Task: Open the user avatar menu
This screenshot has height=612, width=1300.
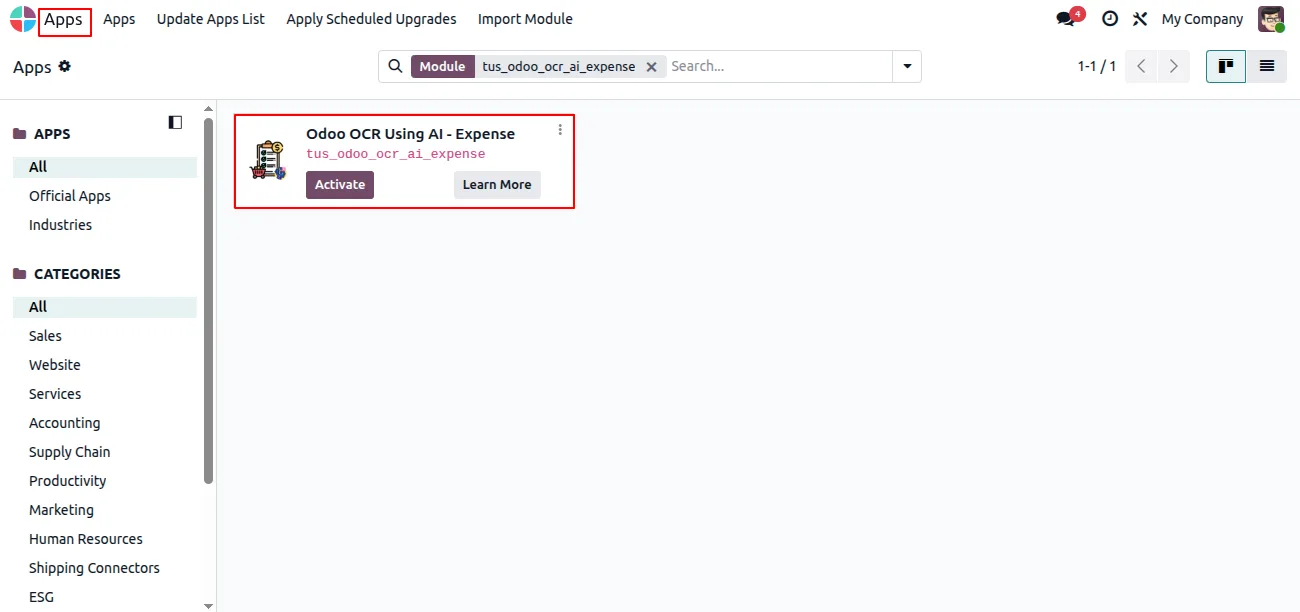Action: pyautogui.click(x=1271, y=19)
